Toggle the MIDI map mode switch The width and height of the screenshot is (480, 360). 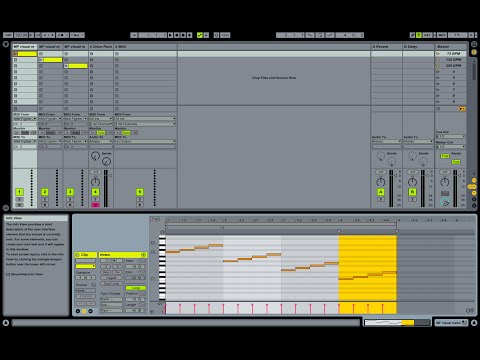point(442,35)
